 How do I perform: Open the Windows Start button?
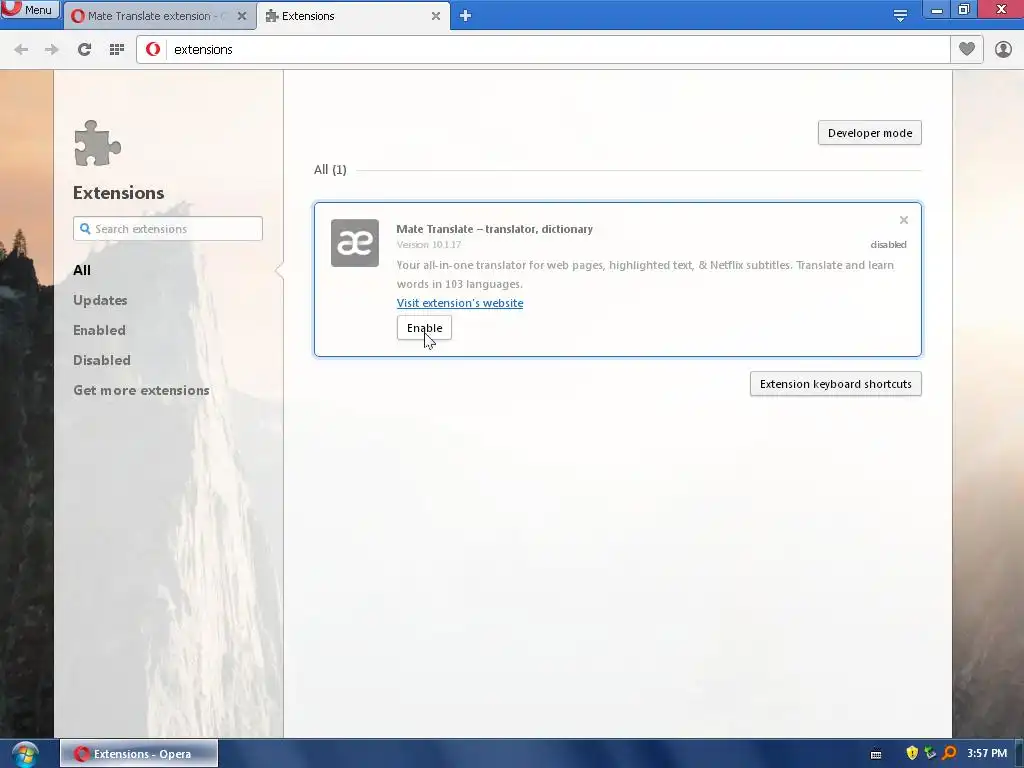(24, 754)
